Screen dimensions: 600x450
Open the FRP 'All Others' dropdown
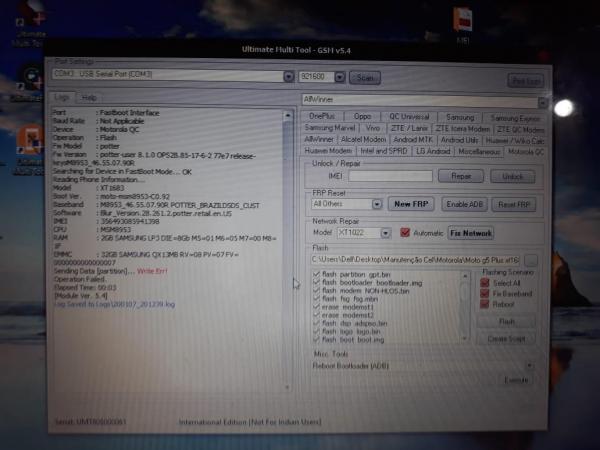click(x=377, y=204)
